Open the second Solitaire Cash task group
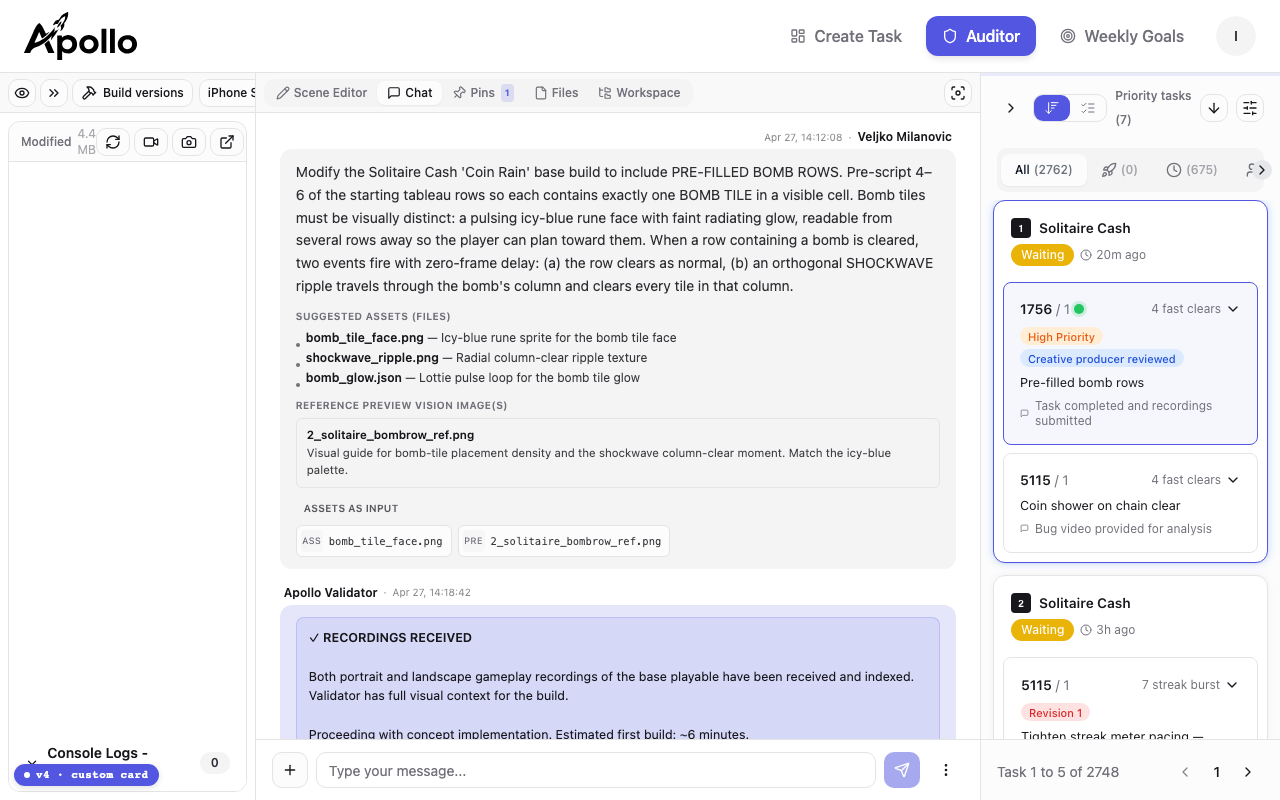Viewport: 1280px width, 800px height. (1085, 603)
